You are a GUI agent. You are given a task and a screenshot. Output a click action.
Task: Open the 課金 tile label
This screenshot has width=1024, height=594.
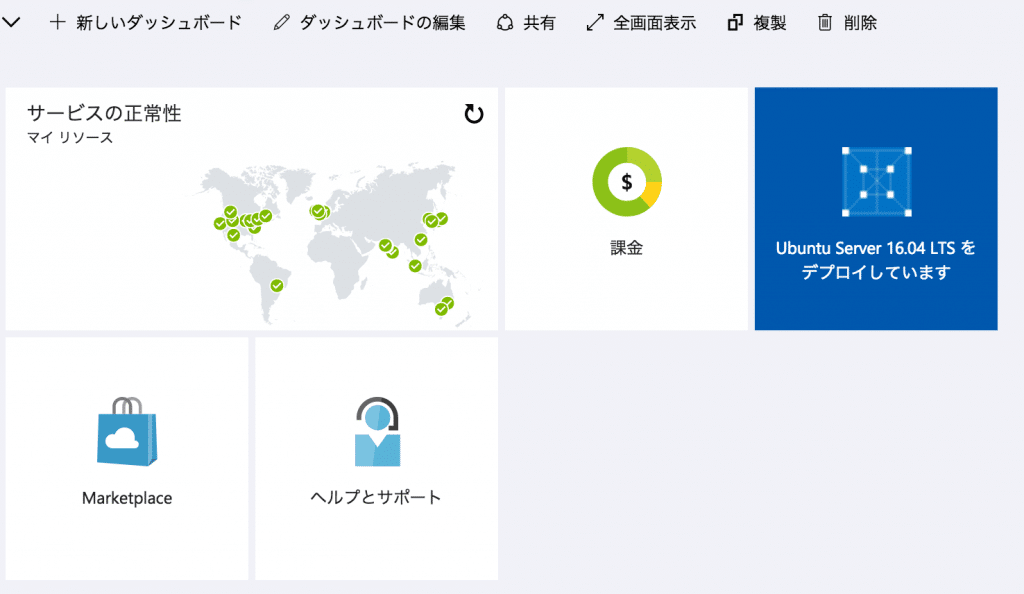tap(627, 248)
